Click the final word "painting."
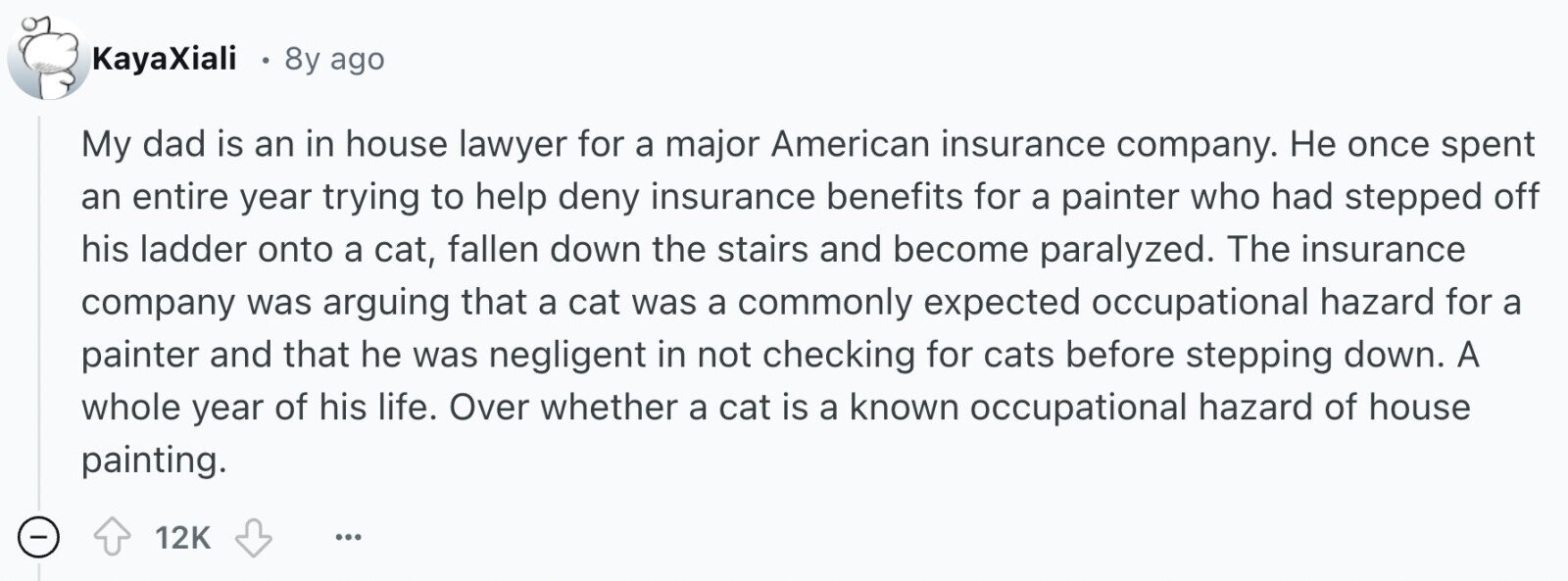The width and height of the screenshot is (1568, 581). click(154, 460)
